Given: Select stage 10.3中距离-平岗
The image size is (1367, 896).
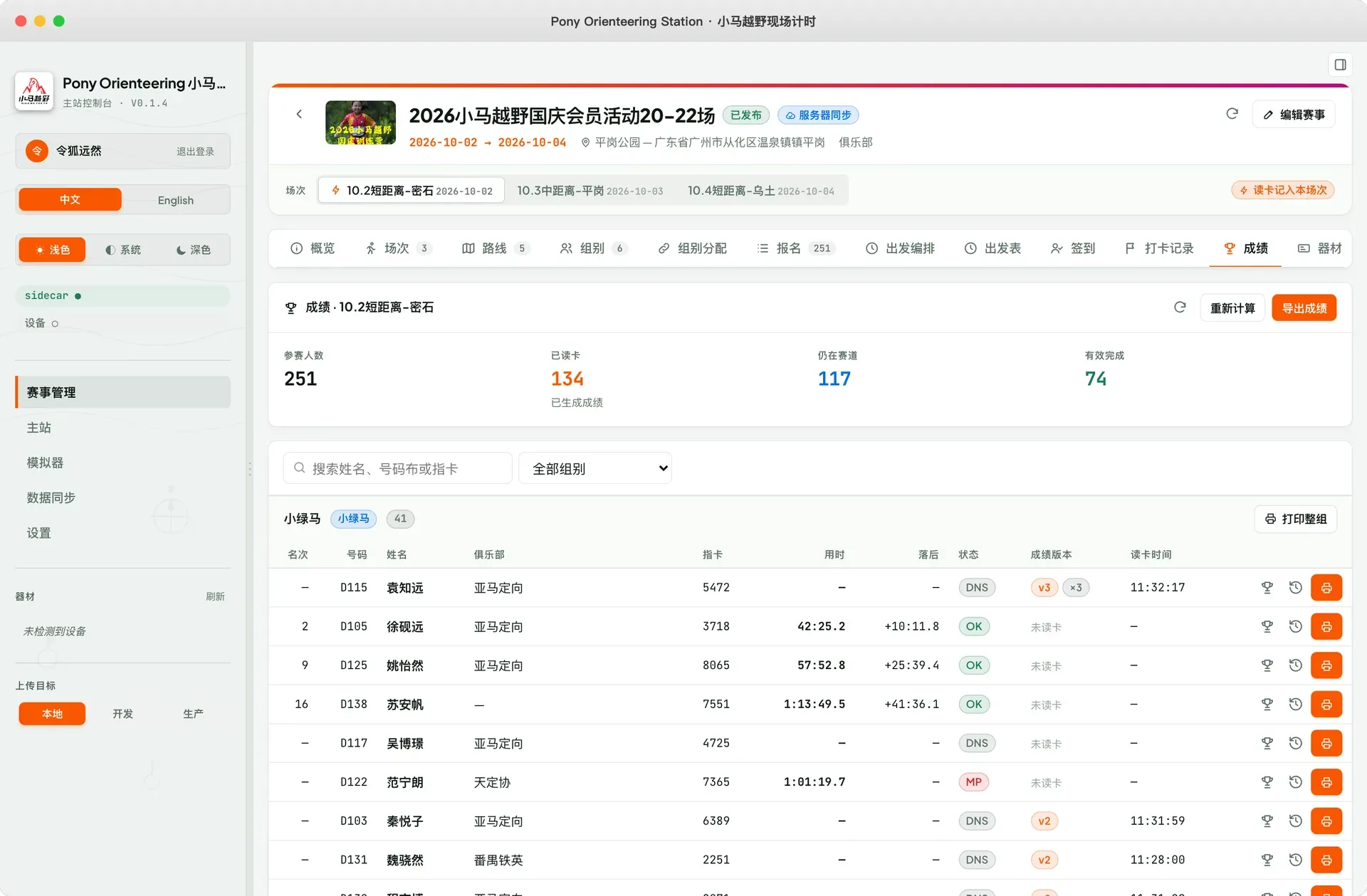Looking at the screenshot, I should 590,191.
